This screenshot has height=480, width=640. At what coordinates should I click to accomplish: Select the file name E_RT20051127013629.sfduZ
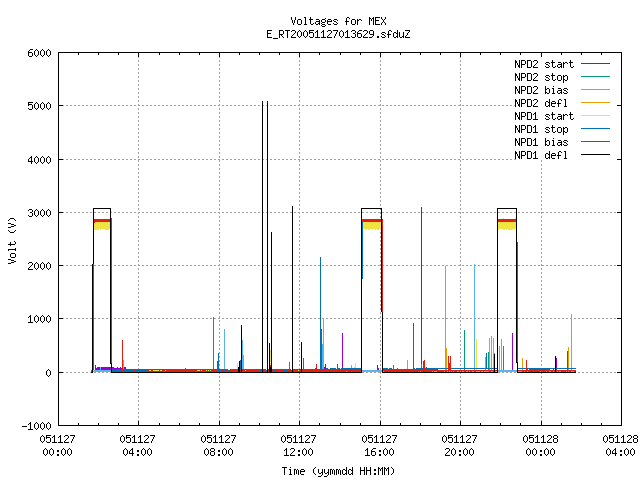(338, 34)
